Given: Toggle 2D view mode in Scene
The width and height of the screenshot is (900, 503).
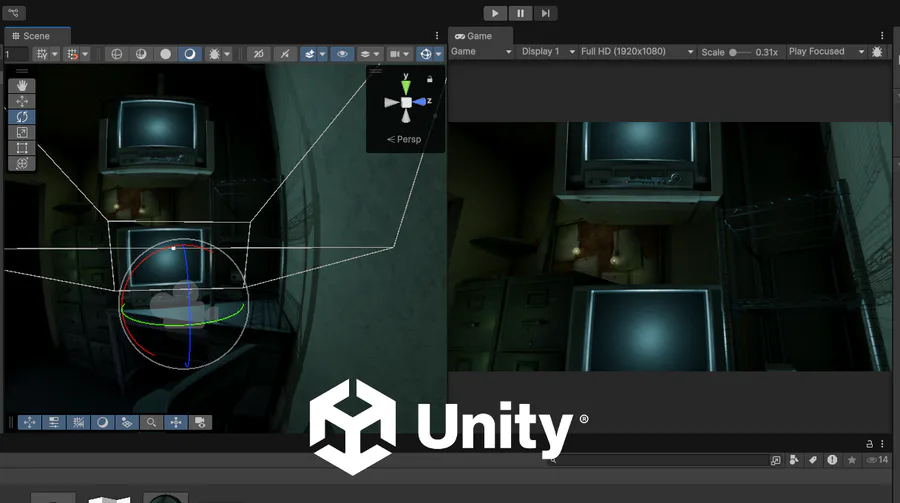Looking at the screenshot, I should (259, 54).
